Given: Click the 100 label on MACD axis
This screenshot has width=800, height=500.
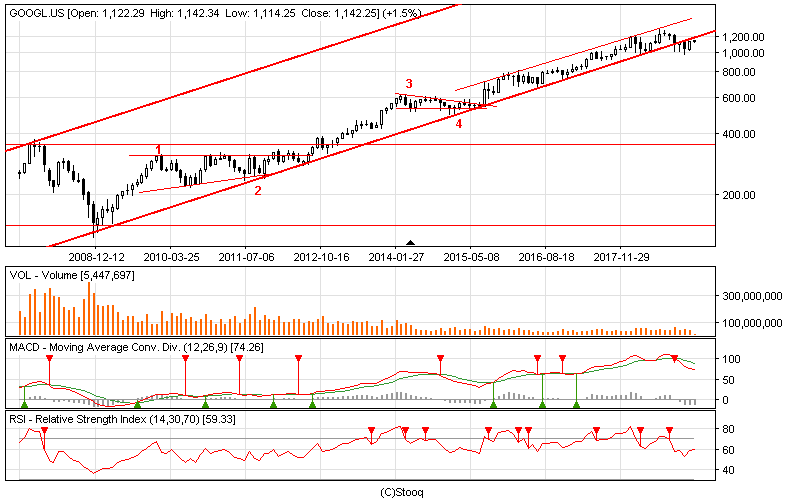Looking at the screenshot, I should (x=732, y=359).
